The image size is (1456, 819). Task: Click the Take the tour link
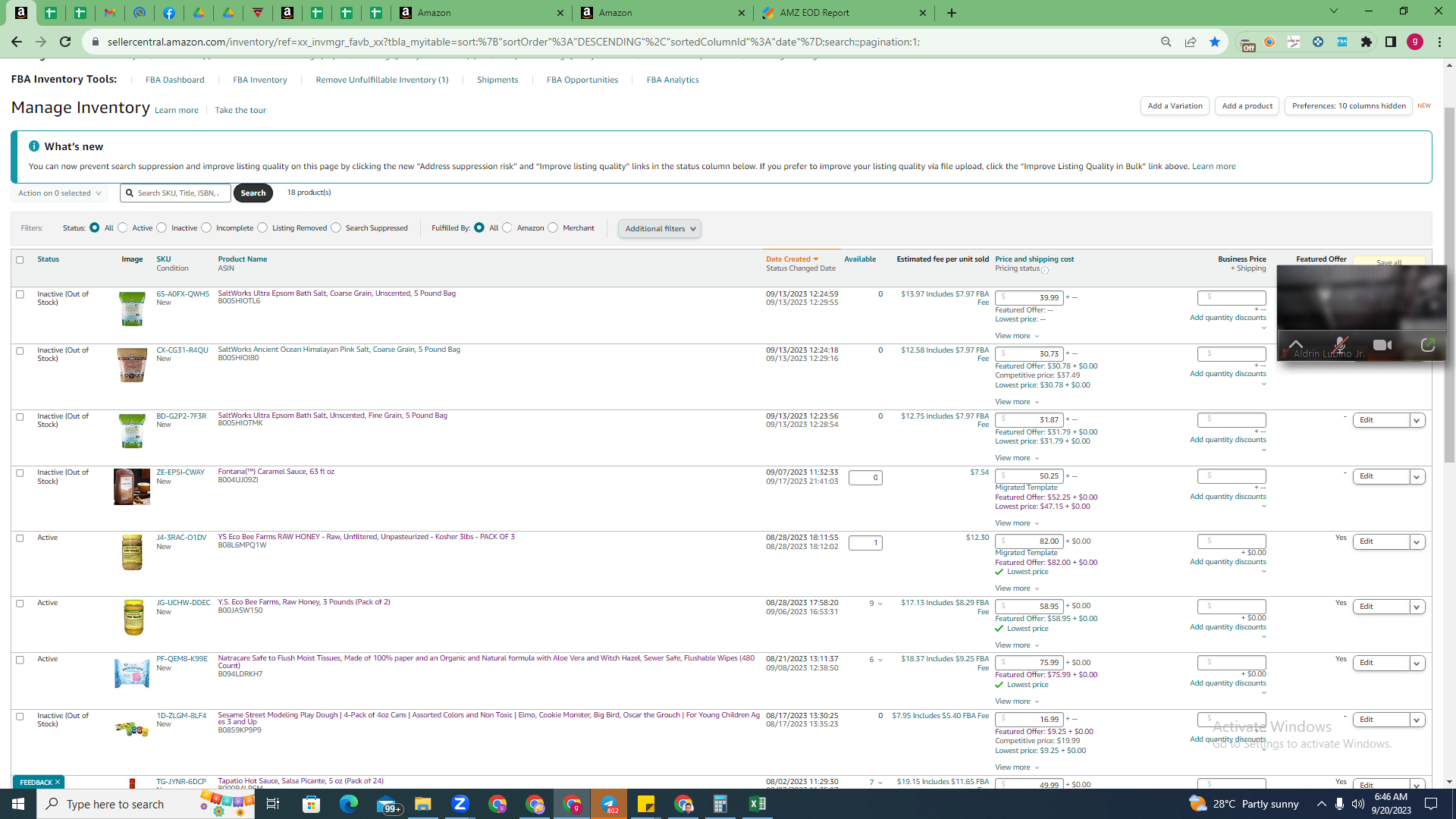tap(240, 110)
